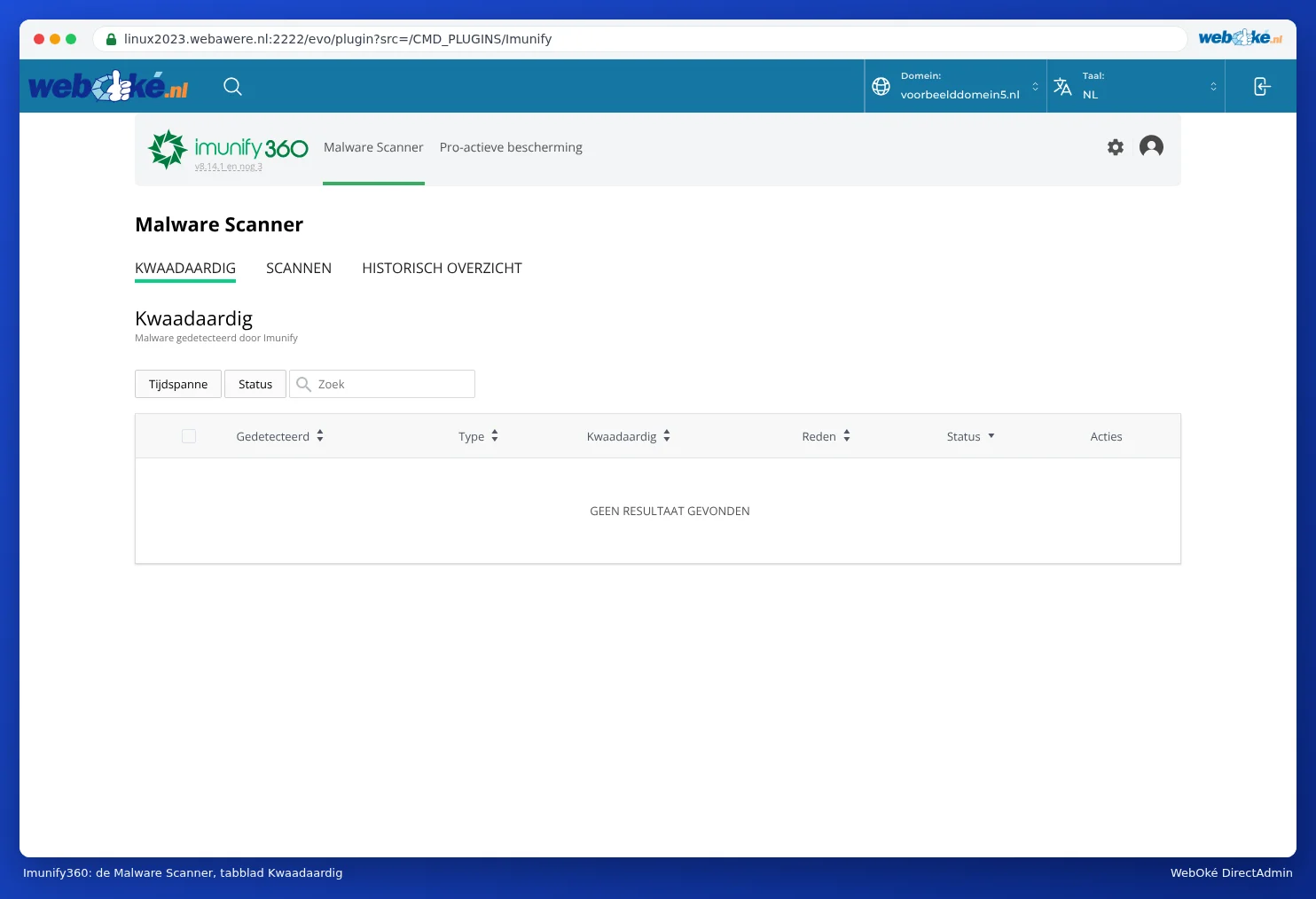
Task: Click the Zoek search field
Action: [x=382, y=384]
